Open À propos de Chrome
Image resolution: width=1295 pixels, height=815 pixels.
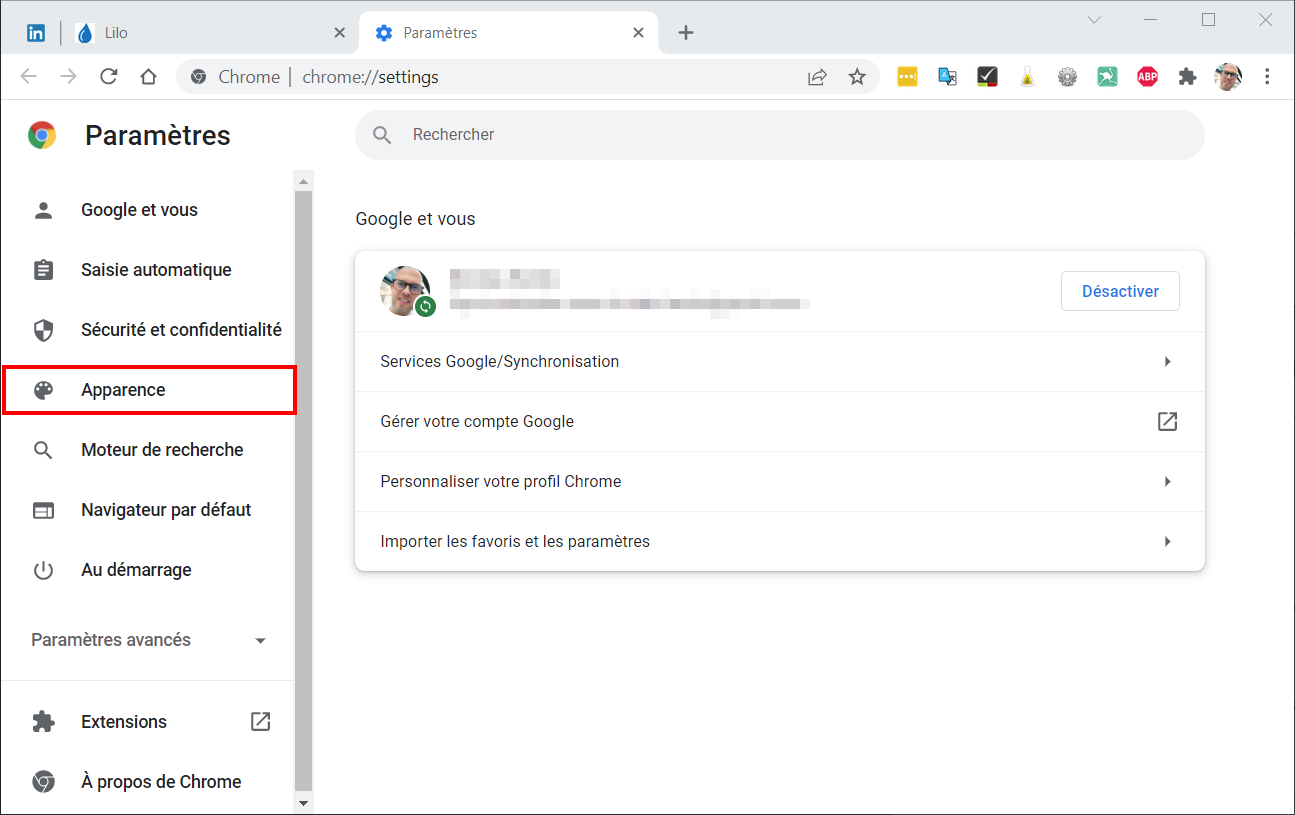[148, 782]
